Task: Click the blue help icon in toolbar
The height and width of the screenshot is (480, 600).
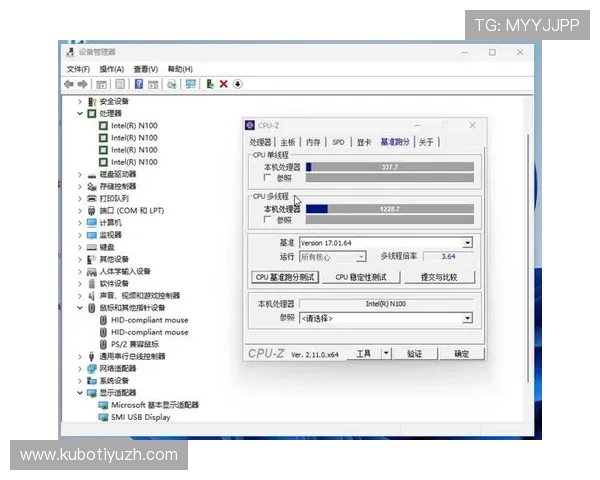Action: tap(138, 84)
